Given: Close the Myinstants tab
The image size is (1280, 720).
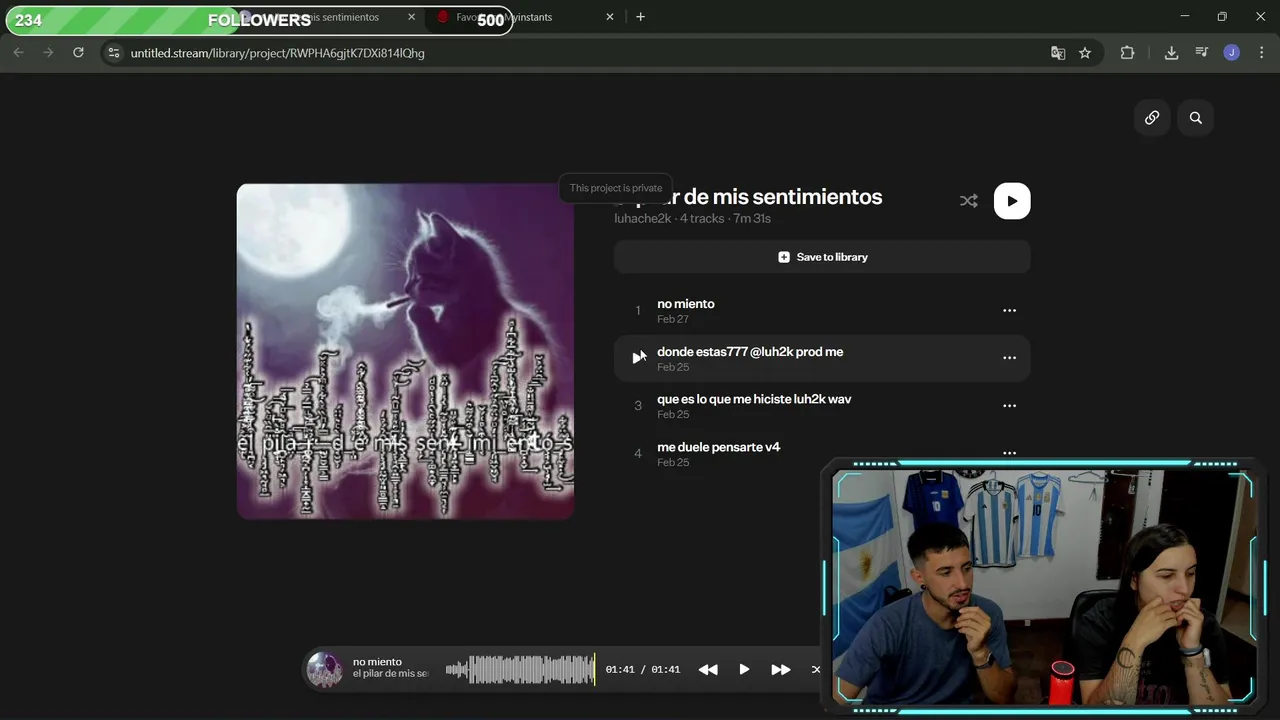Looking at the screenshot, I should pos(610,17).
